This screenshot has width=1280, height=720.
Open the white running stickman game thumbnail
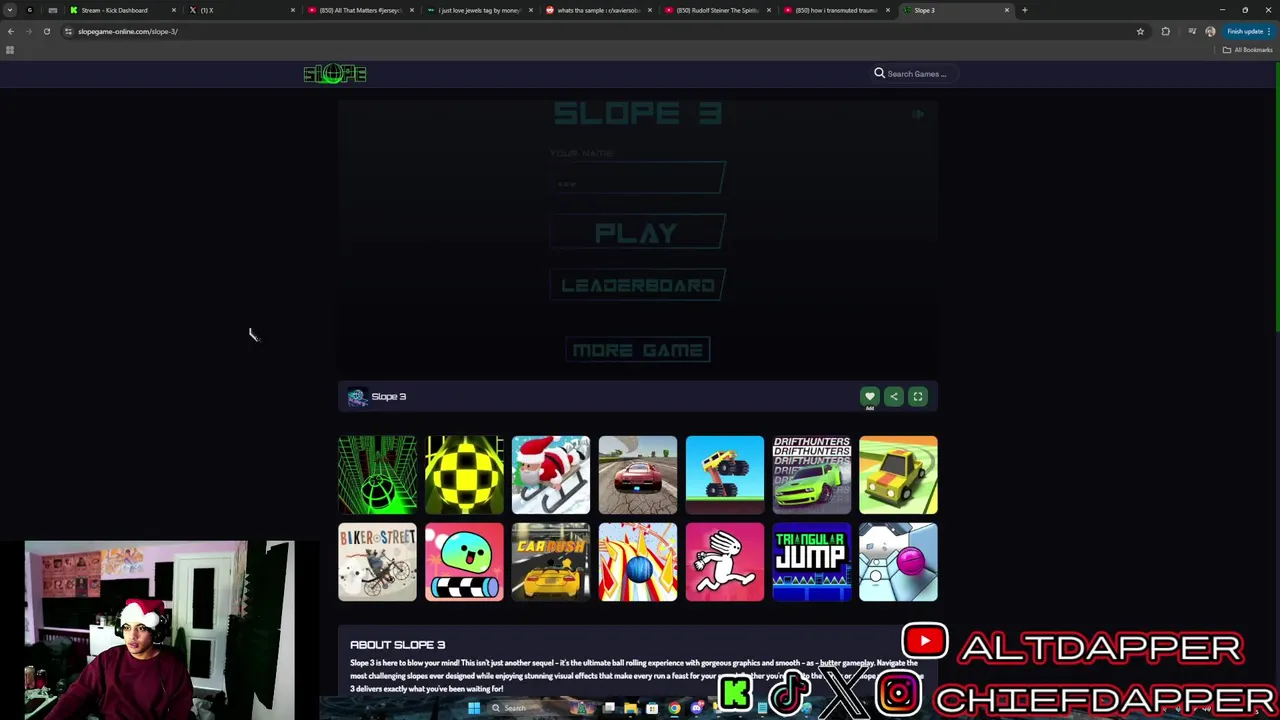(x=725, y=562)
